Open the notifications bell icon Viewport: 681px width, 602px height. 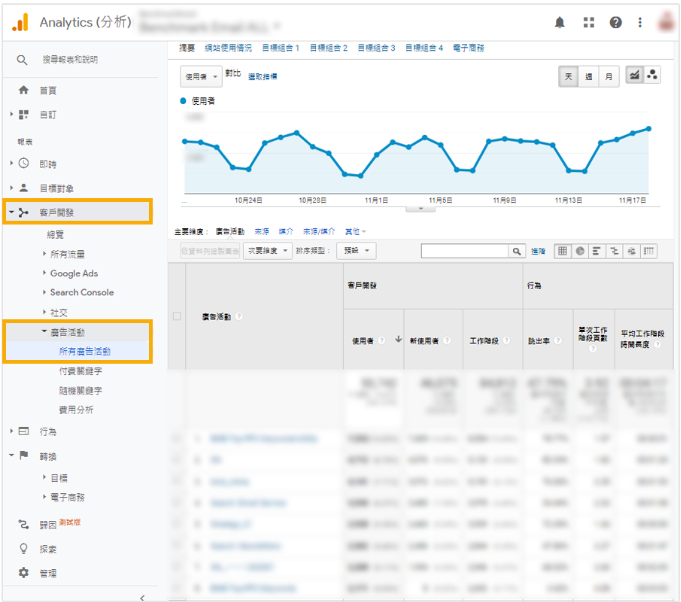coord(560,22)
